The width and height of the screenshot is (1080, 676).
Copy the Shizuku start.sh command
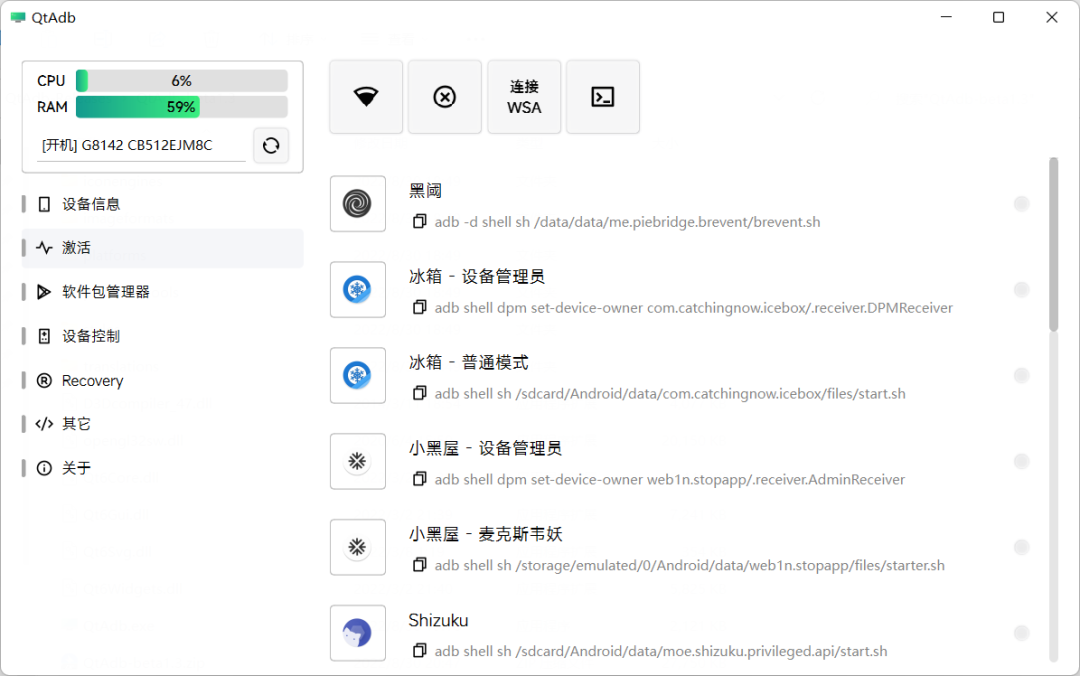[x=419, y=651]
